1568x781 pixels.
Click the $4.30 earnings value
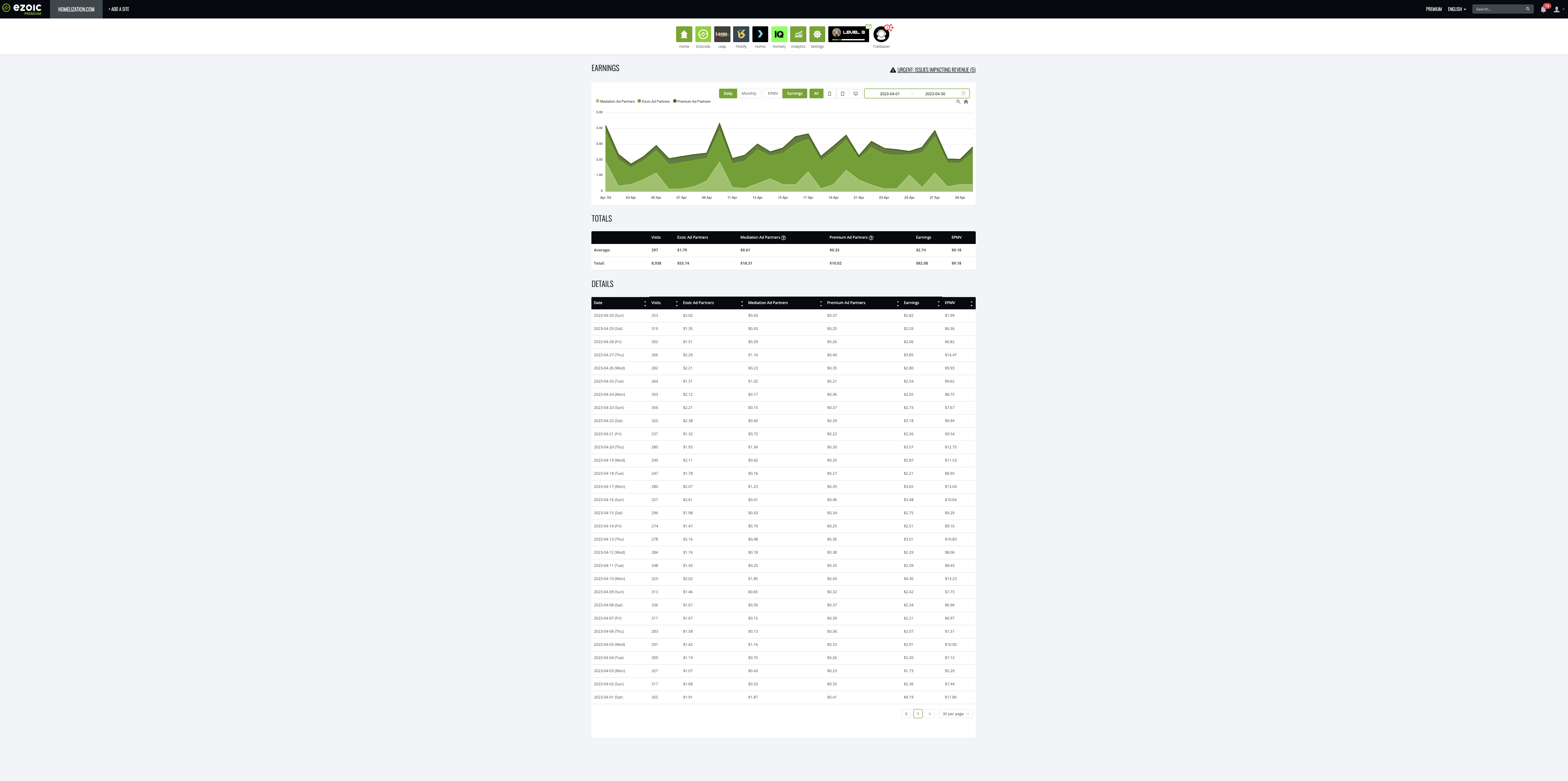point(908,579)
